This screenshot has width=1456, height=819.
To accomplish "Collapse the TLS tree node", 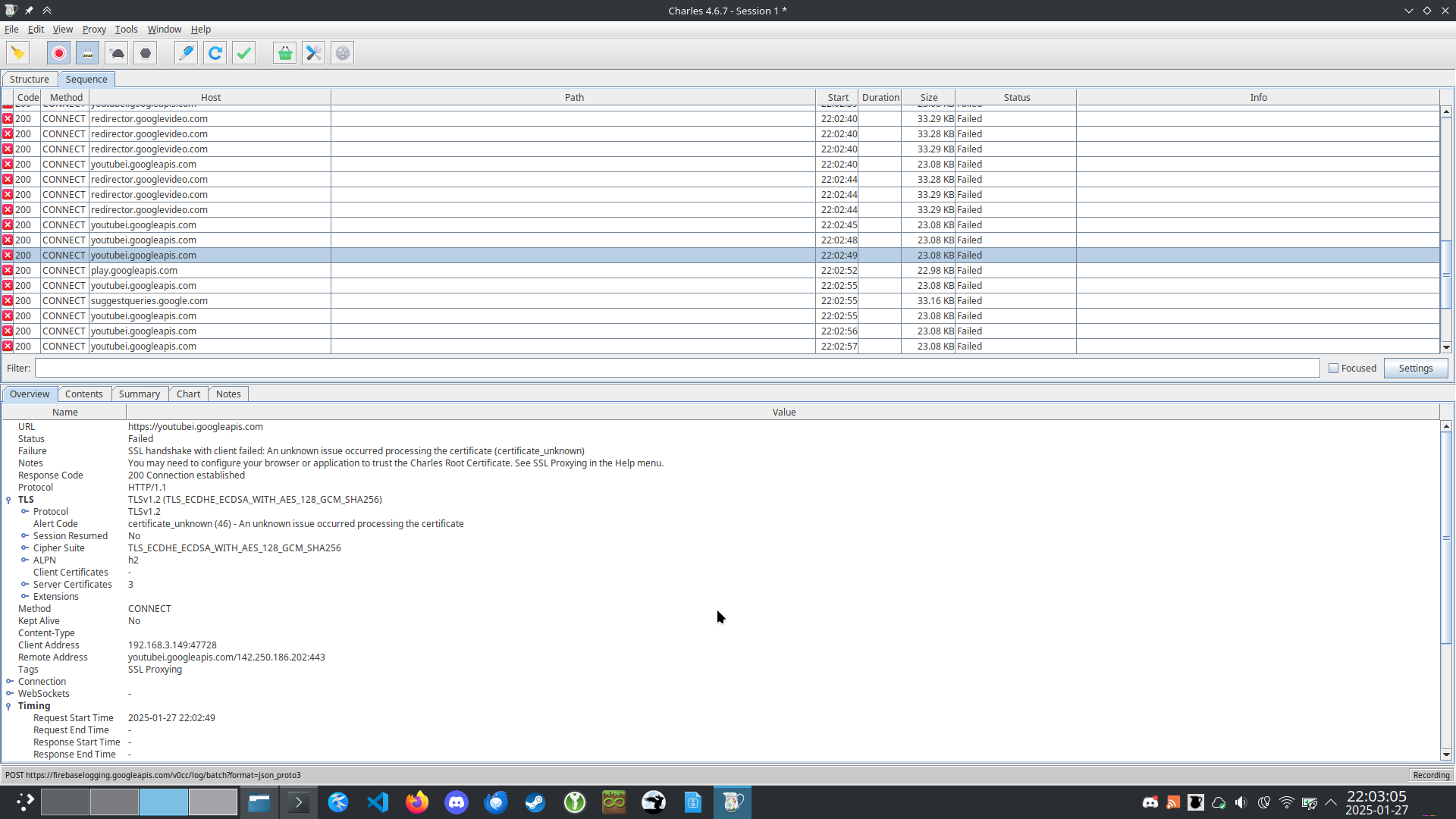I will (x=9, y=500).
